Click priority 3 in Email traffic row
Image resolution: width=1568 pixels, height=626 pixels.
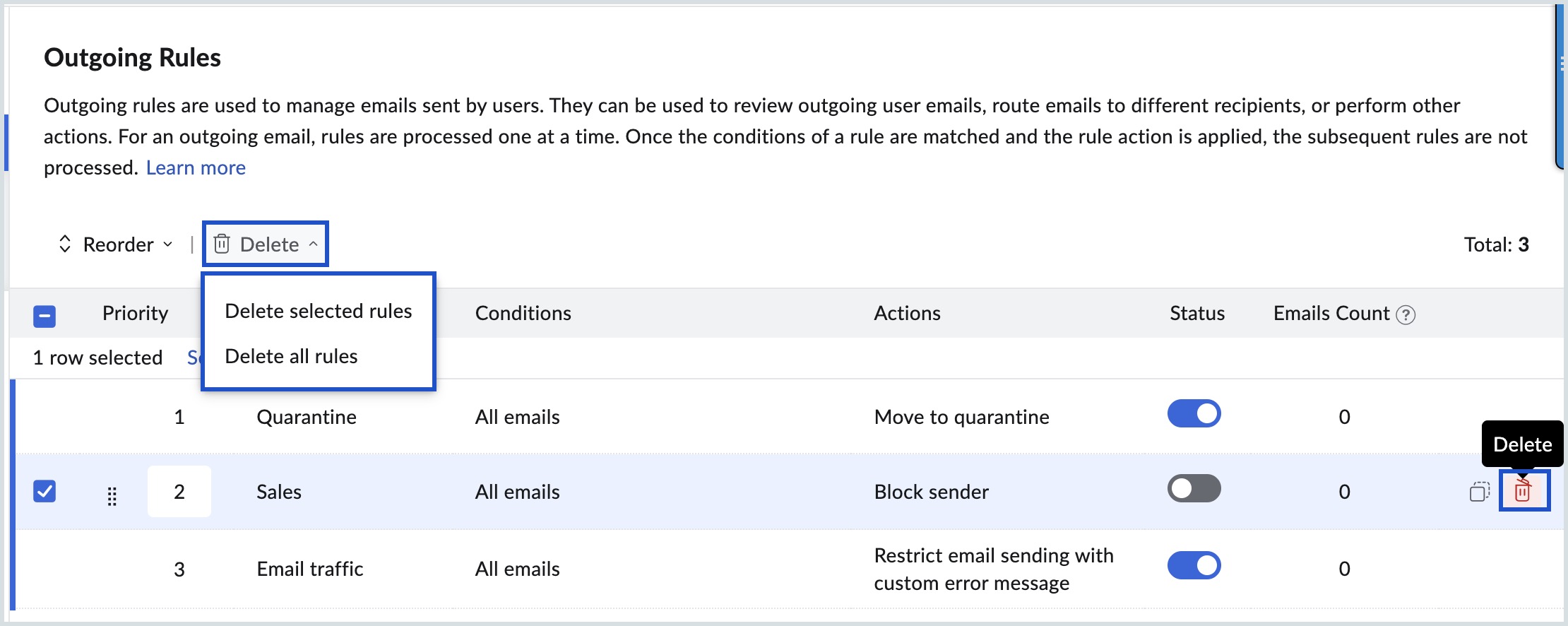[x=179, y=569]
